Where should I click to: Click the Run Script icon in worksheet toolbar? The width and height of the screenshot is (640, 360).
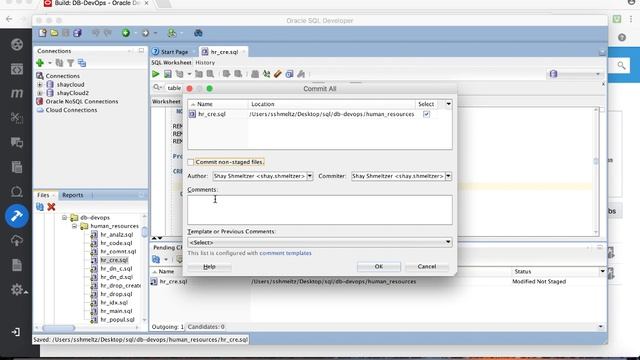pyautogui.click(x=167, y=74)
